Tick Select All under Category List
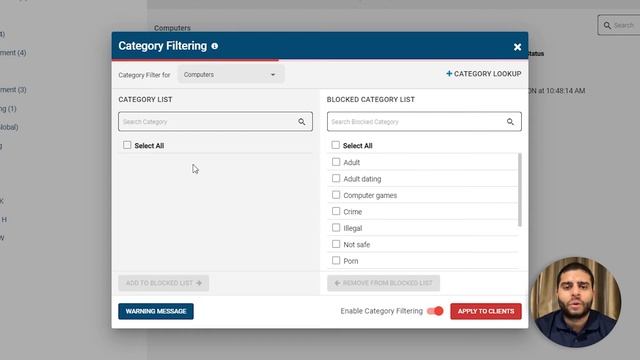 point(127,145)
